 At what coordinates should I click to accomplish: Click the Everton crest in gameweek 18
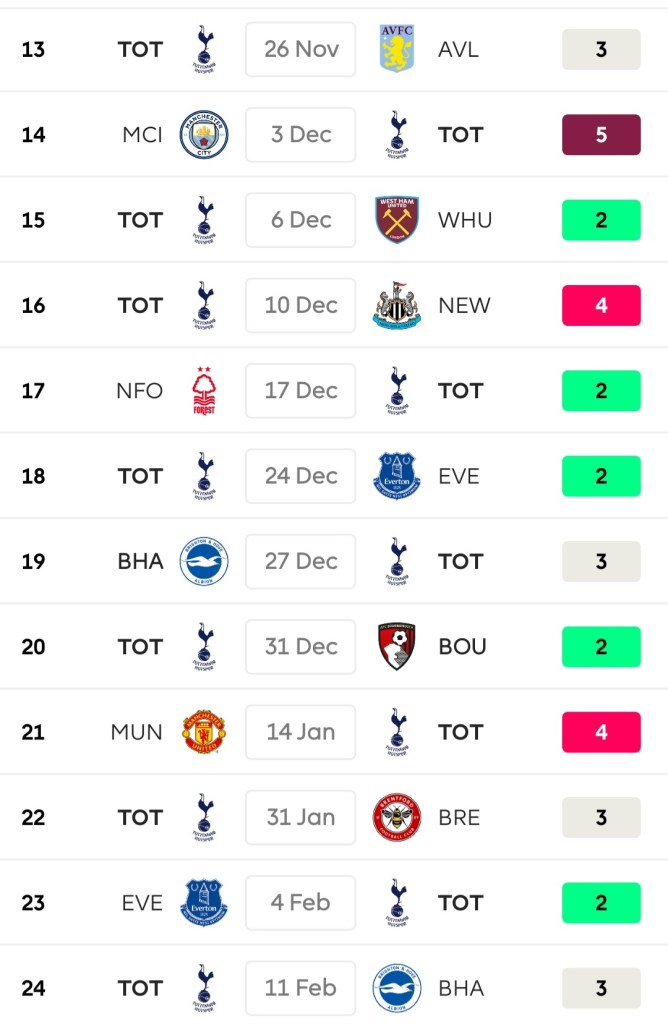click(x=397, y=476)
